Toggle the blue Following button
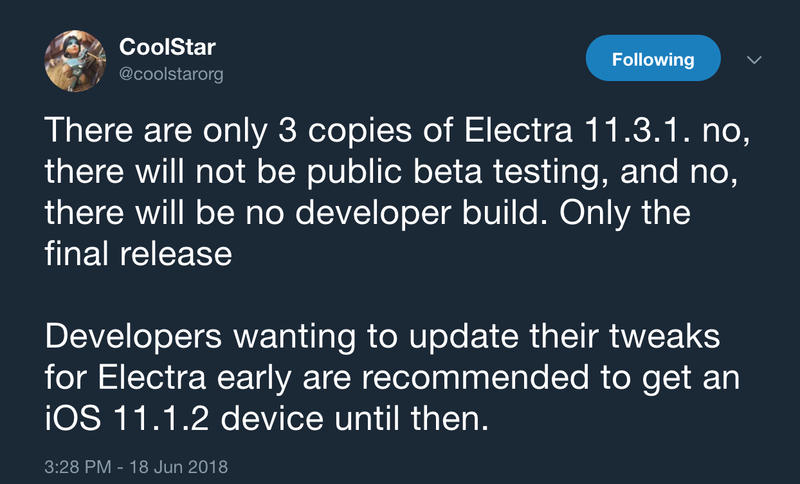This screenshot has height=484, width=800. click(x=653, y=58)
